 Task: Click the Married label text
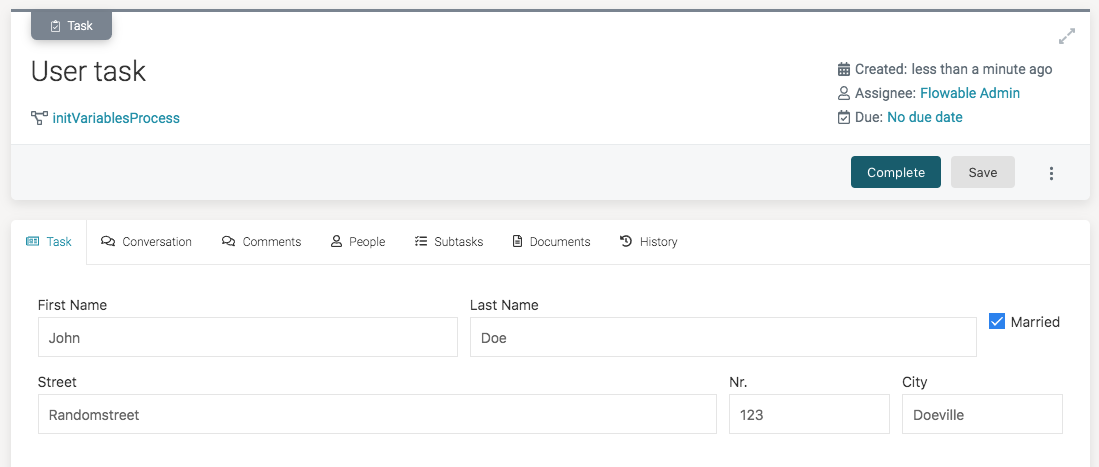point(1035,322)
